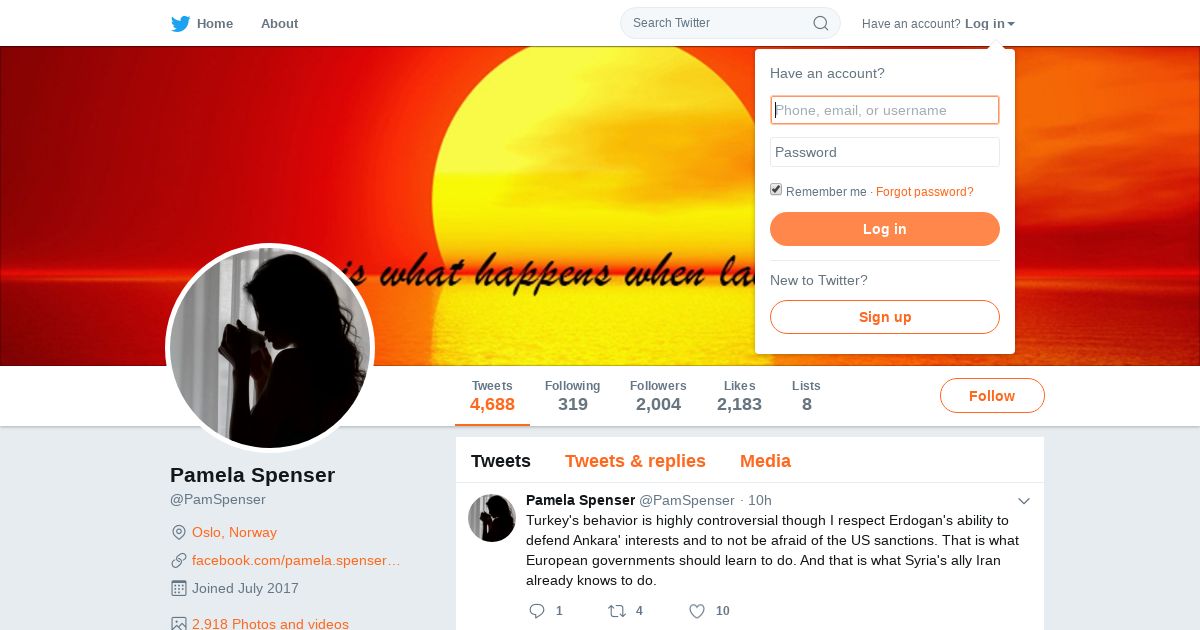
Task: Click the Password input field
Action: pyautogui.click(x=885, y=152)
